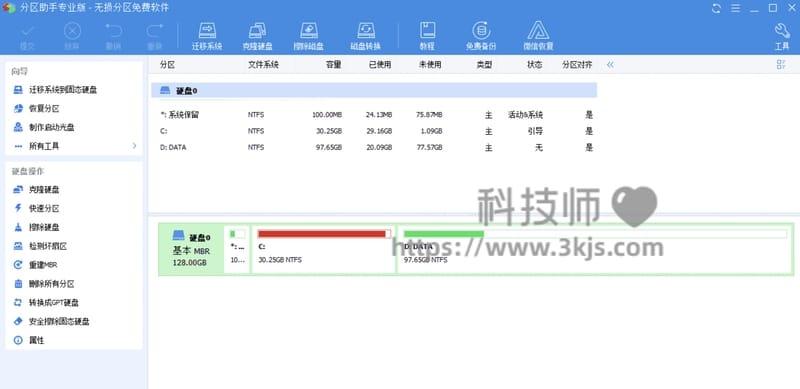This screenshot has height=389, width=800.
Task: Click the 撤销 (undo) arrow icon
Action: coord(113,31)
